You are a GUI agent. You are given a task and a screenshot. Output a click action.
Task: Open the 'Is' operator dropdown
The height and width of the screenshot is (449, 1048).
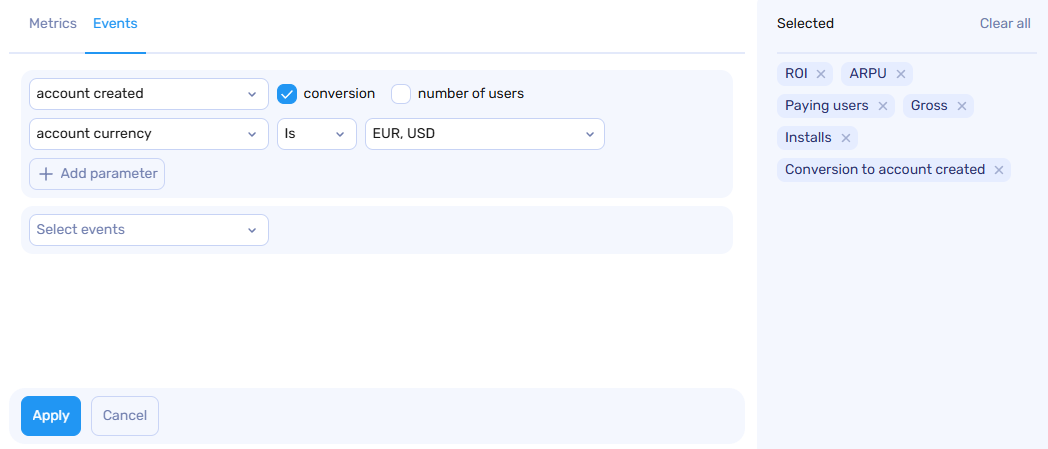pyautogui.click(x=316, y=134)
